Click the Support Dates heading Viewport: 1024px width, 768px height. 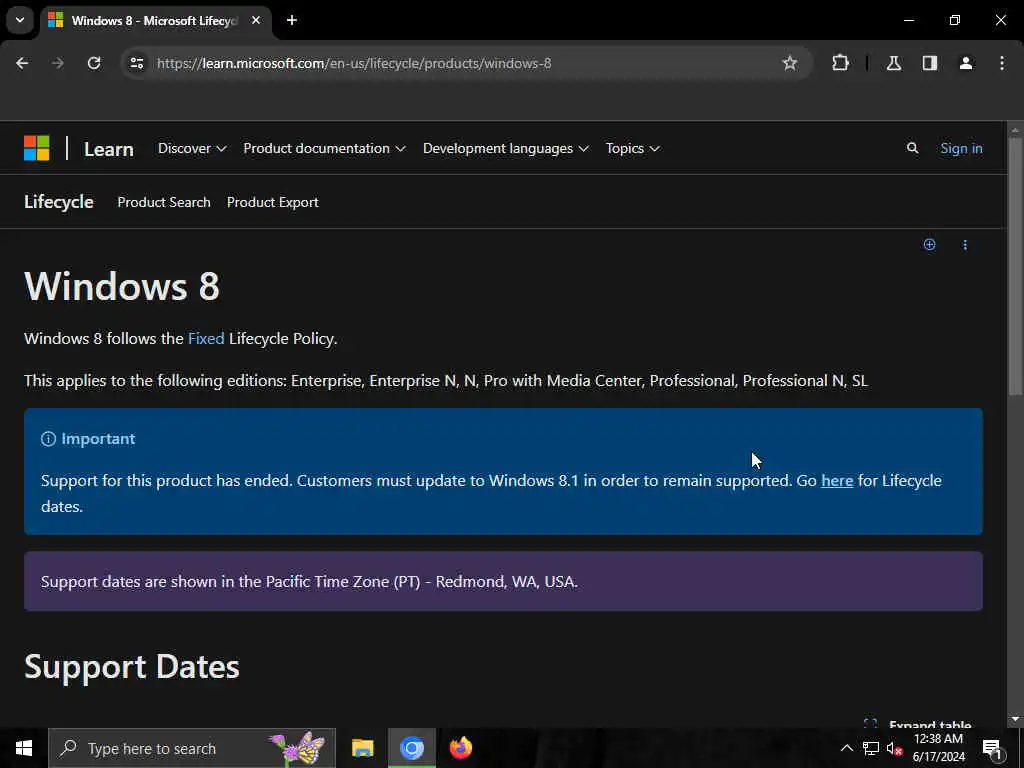pos(132,667)
